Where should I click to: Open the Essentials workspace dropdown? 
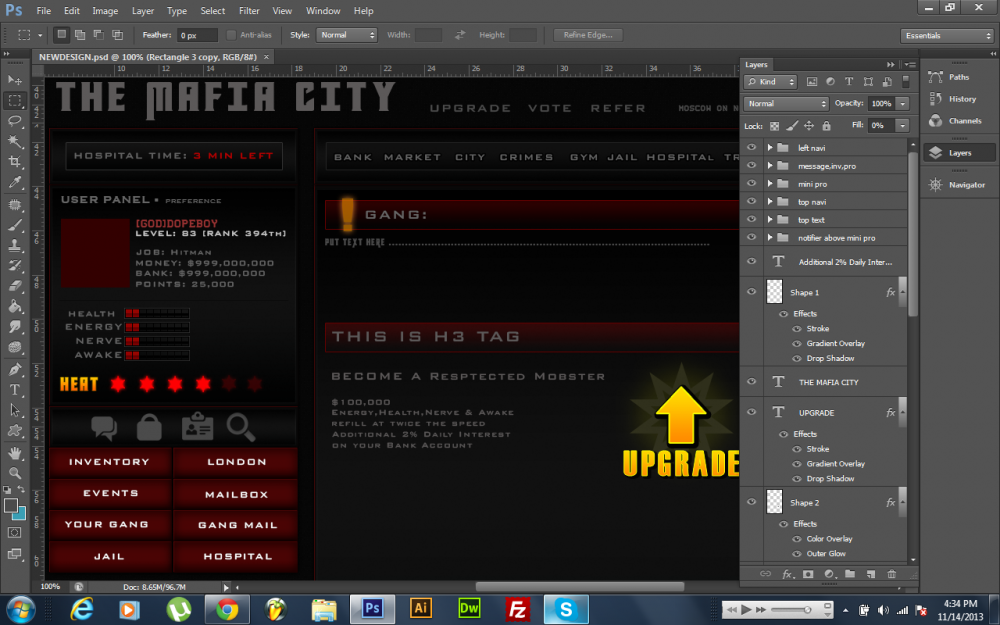point(946,35)
